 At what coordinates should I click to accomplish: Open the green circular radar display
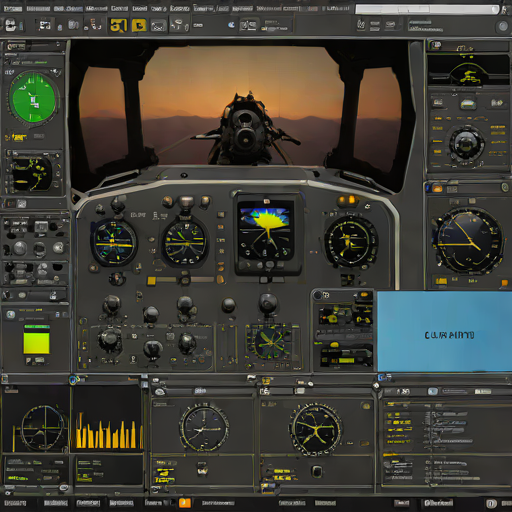click(x=34, y=98)
